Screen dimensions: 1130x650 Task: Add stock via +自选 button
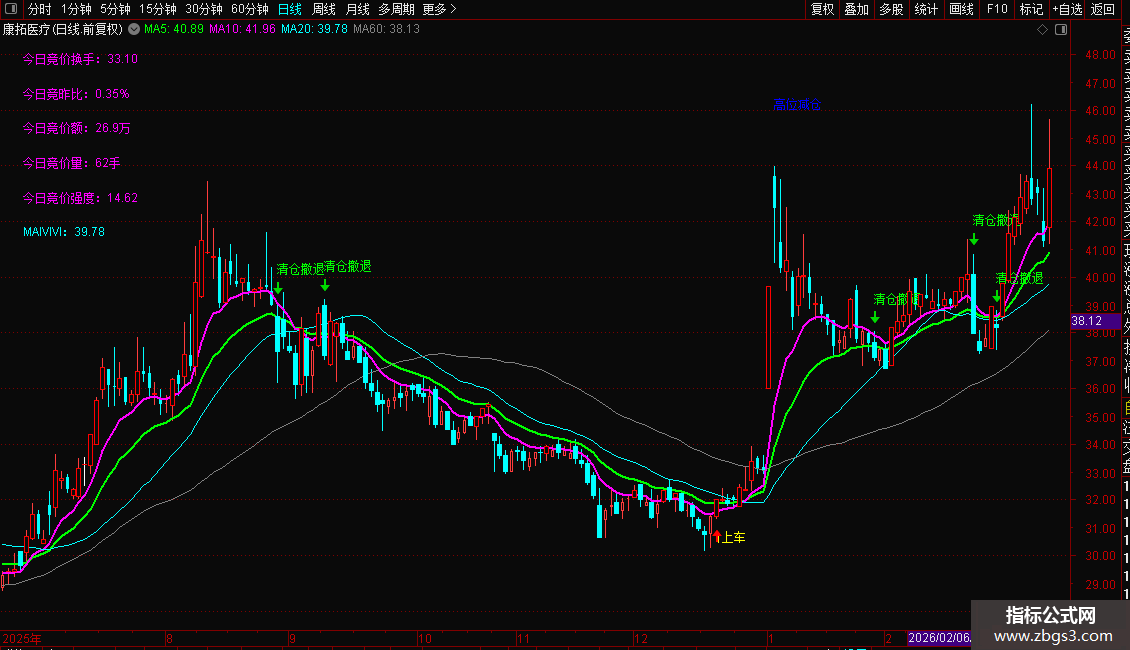[x=1067, y=9]
